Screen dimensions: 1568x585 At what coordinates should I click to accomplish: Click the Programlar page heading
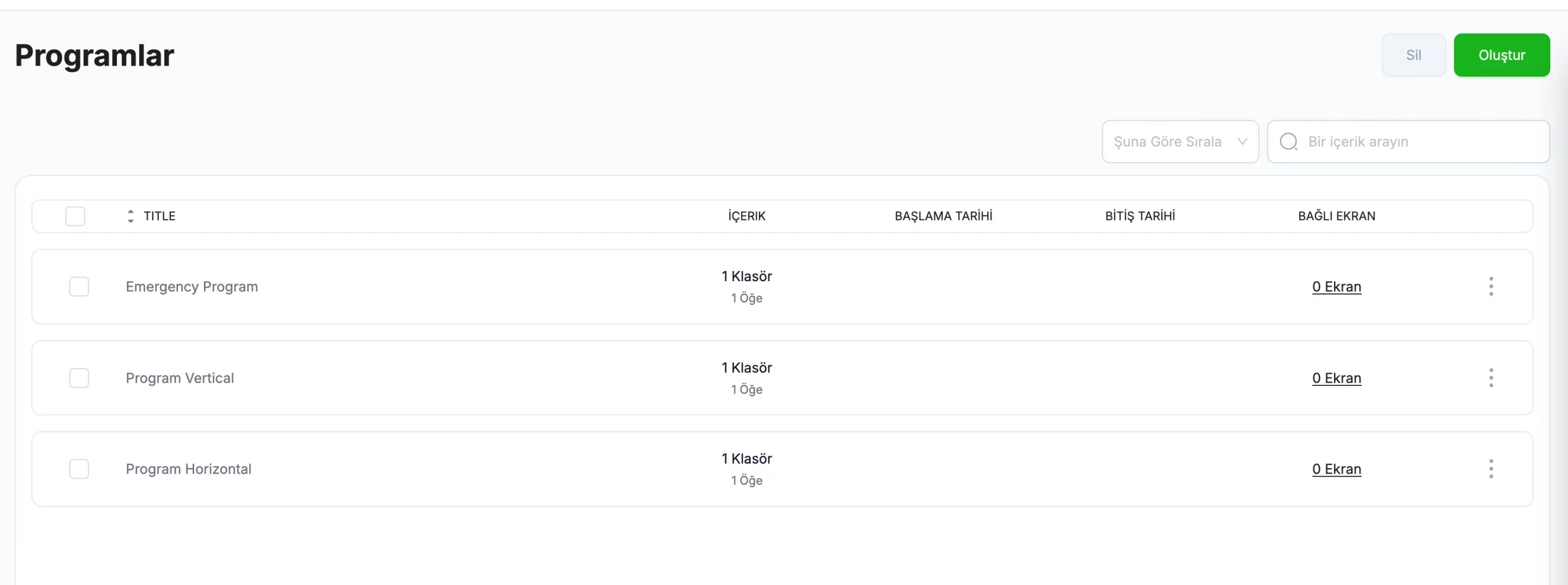click(x=94, y=55)
